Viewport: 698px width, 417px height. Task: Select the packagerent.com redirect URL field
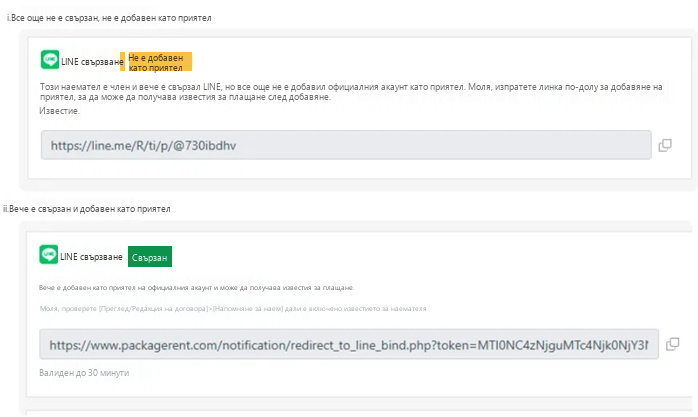point(349,344)
